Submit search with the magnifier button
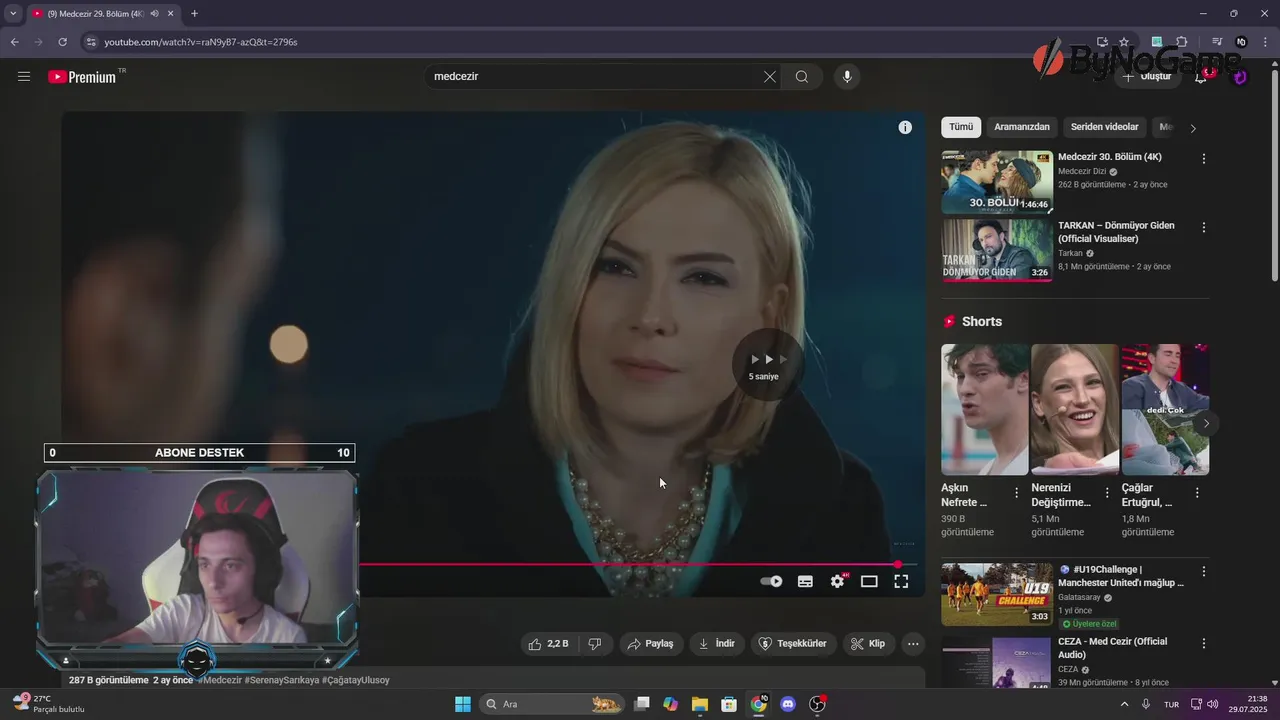The width and height of the screenshot is (1280, 720). click(x=802, y=77)
